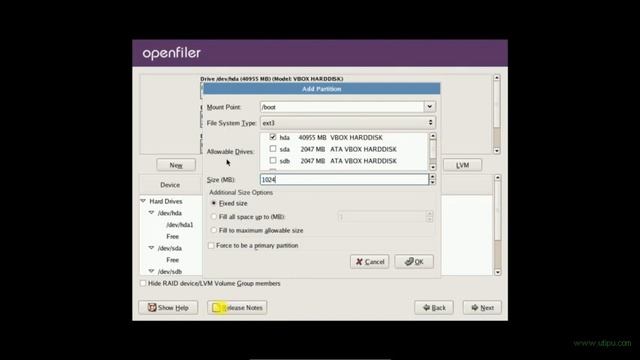Go Back to previous step
Screen dimensions: 640x360
[x=434, y=307]
